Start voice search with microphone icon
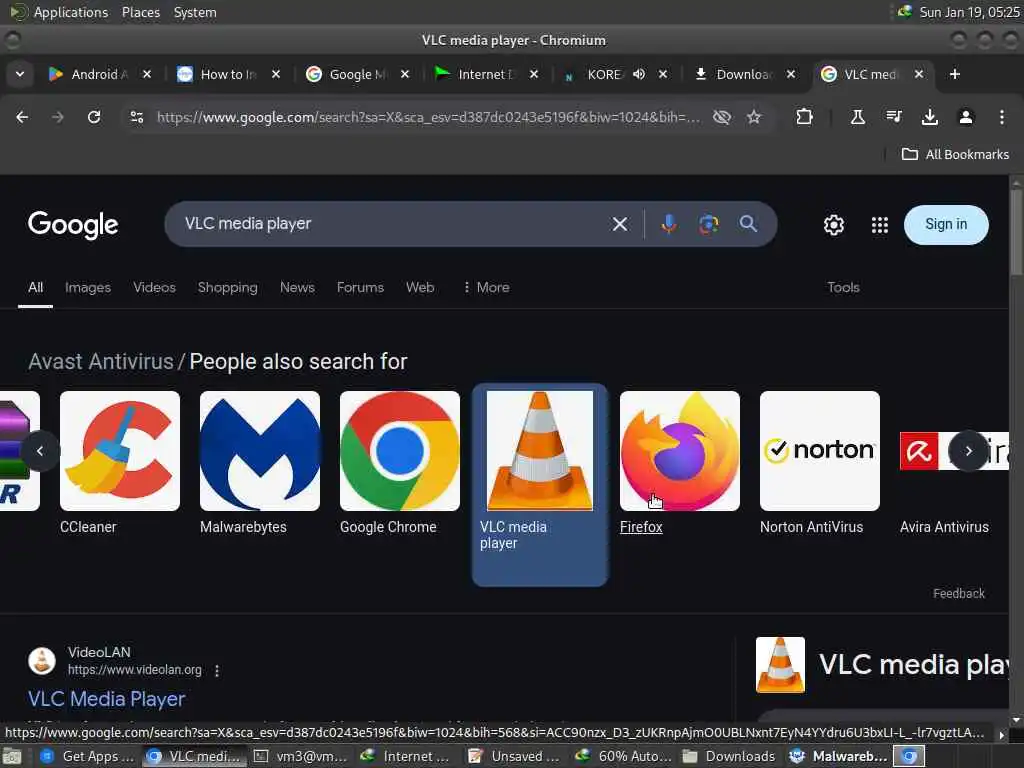This screenshot has width=1024, height=768. coord(668,224)
